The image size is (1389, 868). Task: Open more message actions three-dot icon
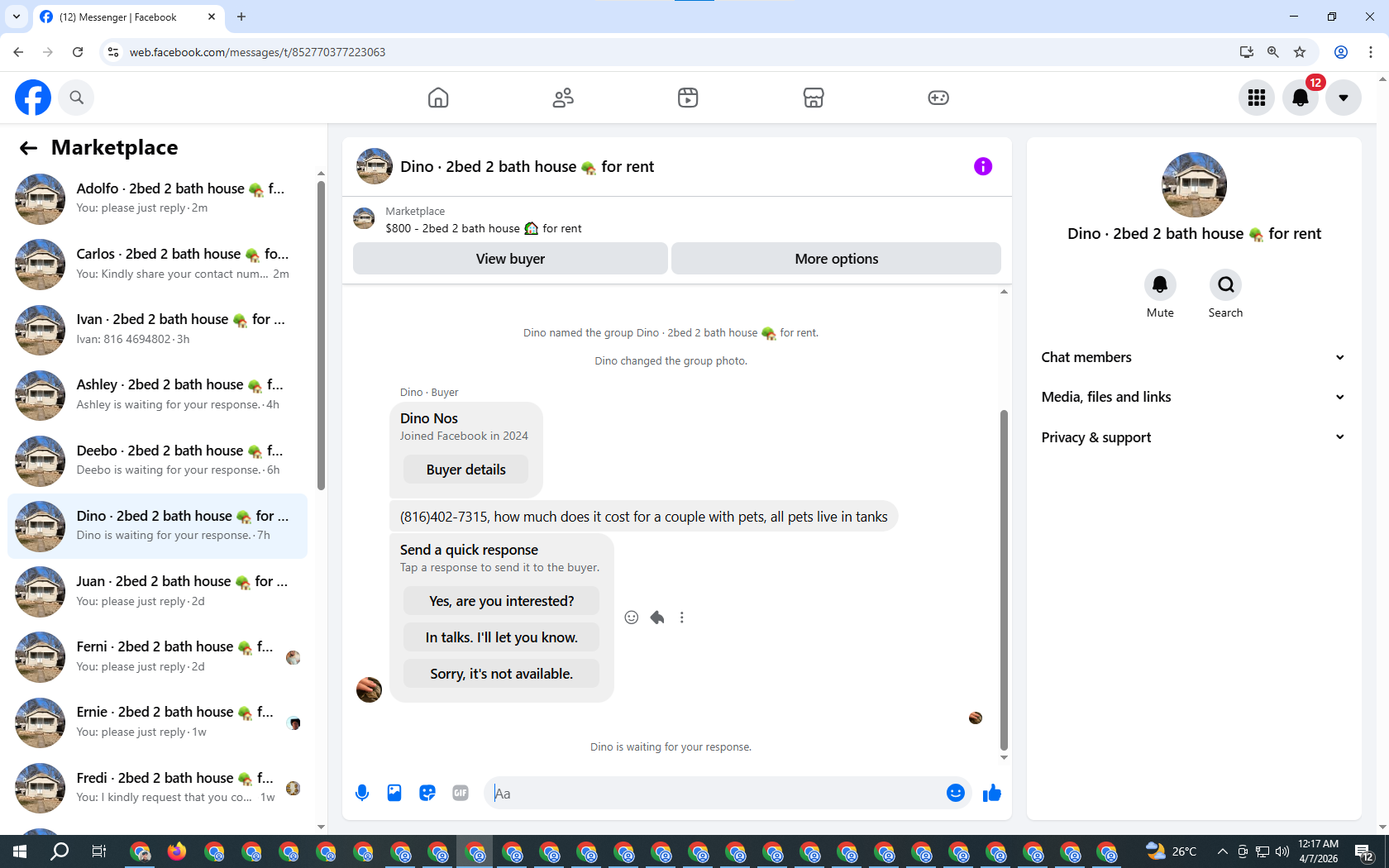[x=682, y=618]
